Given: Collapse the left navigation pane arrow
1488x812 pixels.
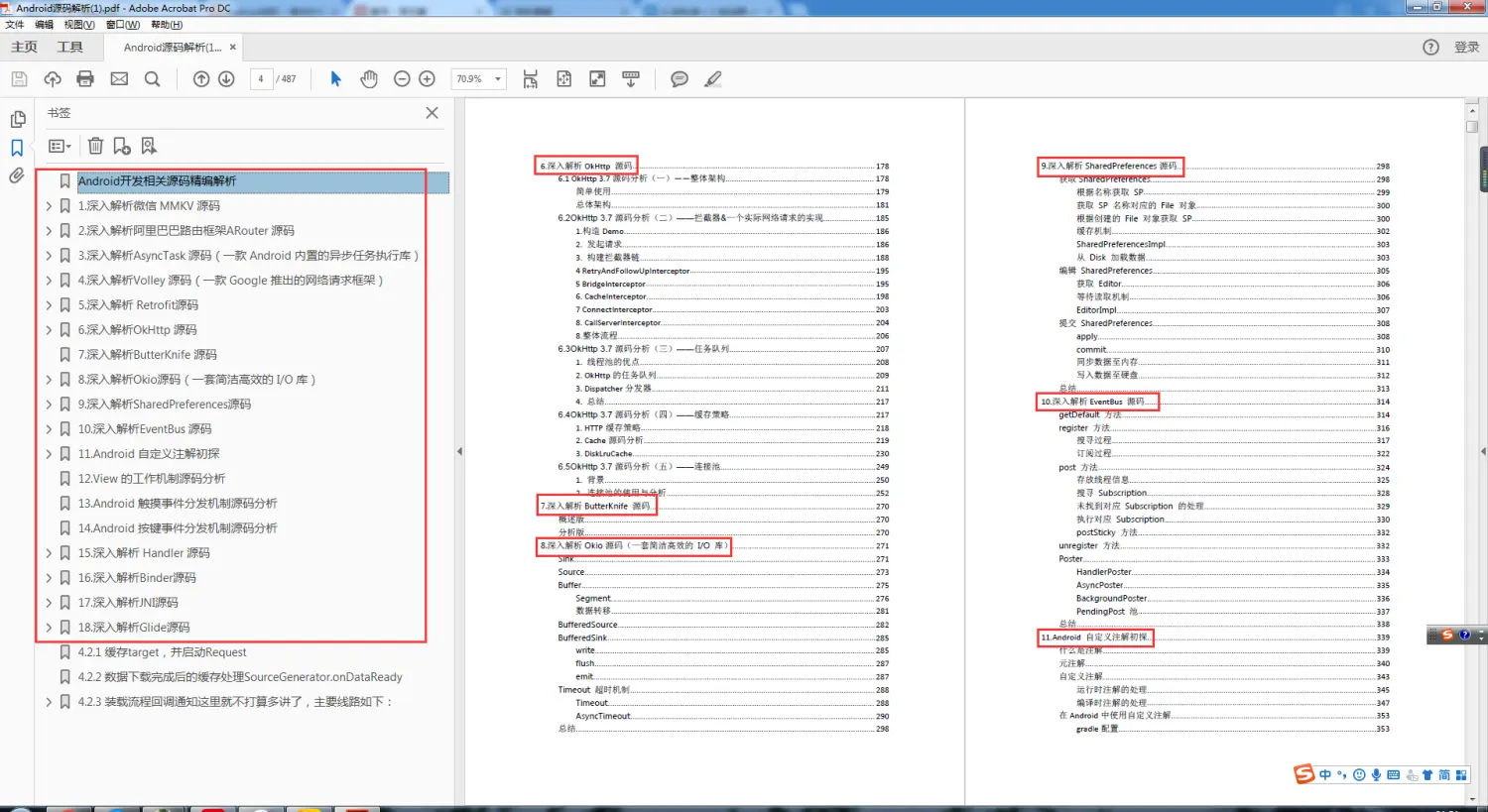Looking at the screenshot, I should point(459,451).
